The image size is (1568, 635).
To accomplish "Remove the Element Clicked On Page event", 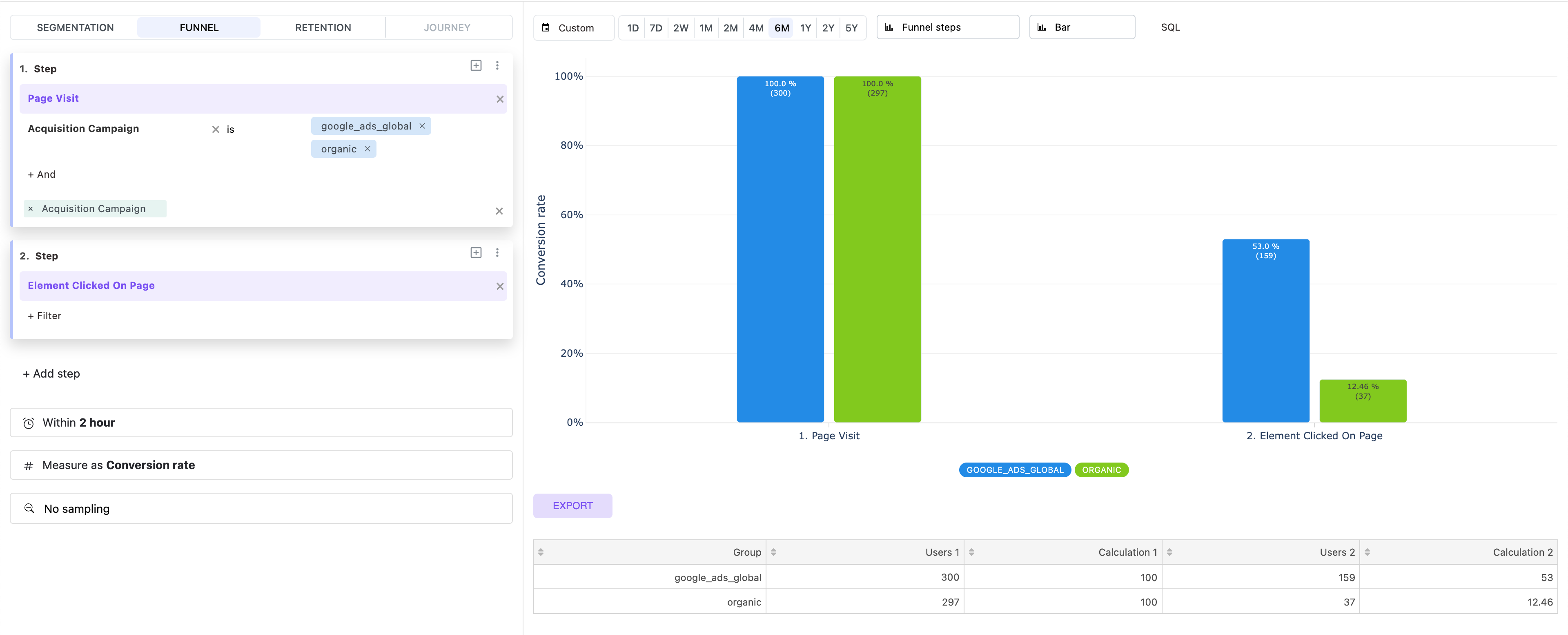I will [500, 286].
